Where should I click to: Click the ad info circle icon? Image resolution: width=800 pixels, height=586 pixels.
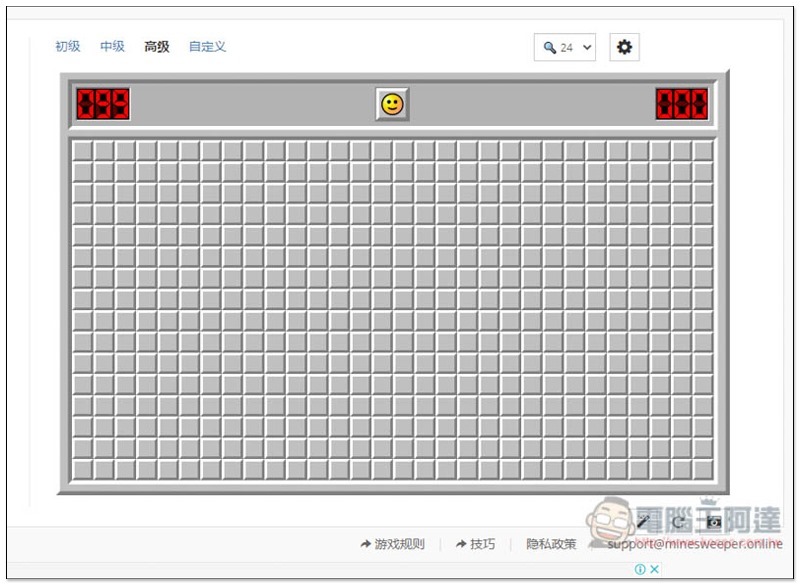[640, 569]
